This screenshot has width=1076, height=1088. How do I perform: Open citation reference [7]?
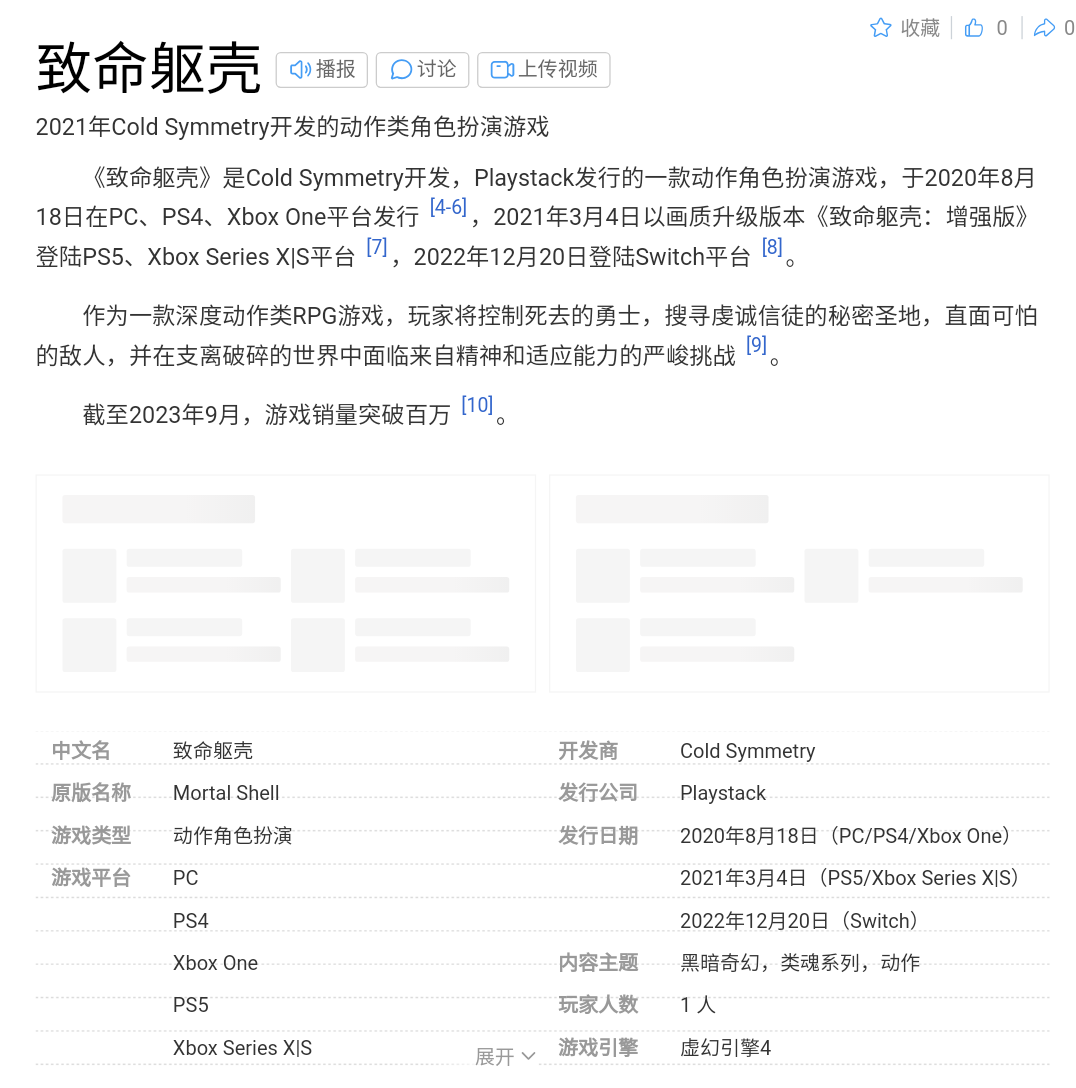click(377, 246)
